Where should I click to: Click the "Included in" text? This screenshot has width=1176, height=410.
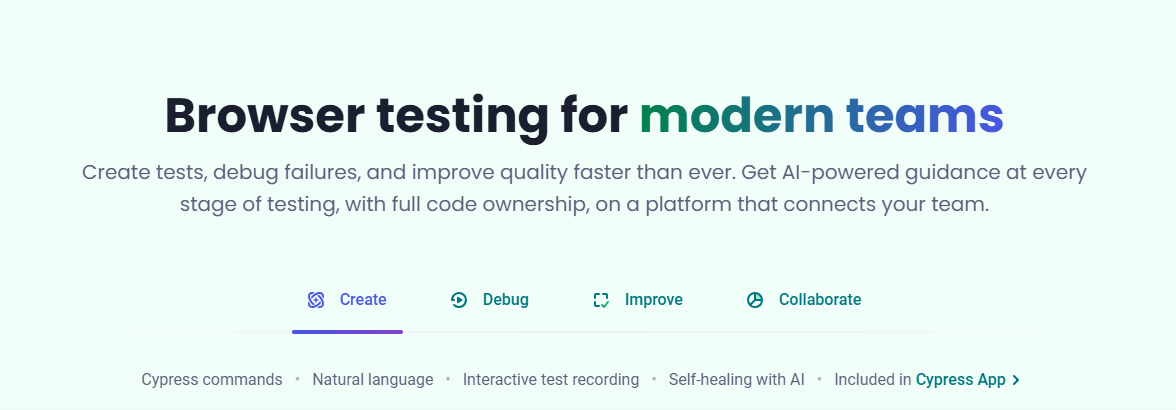click(872, 380)
